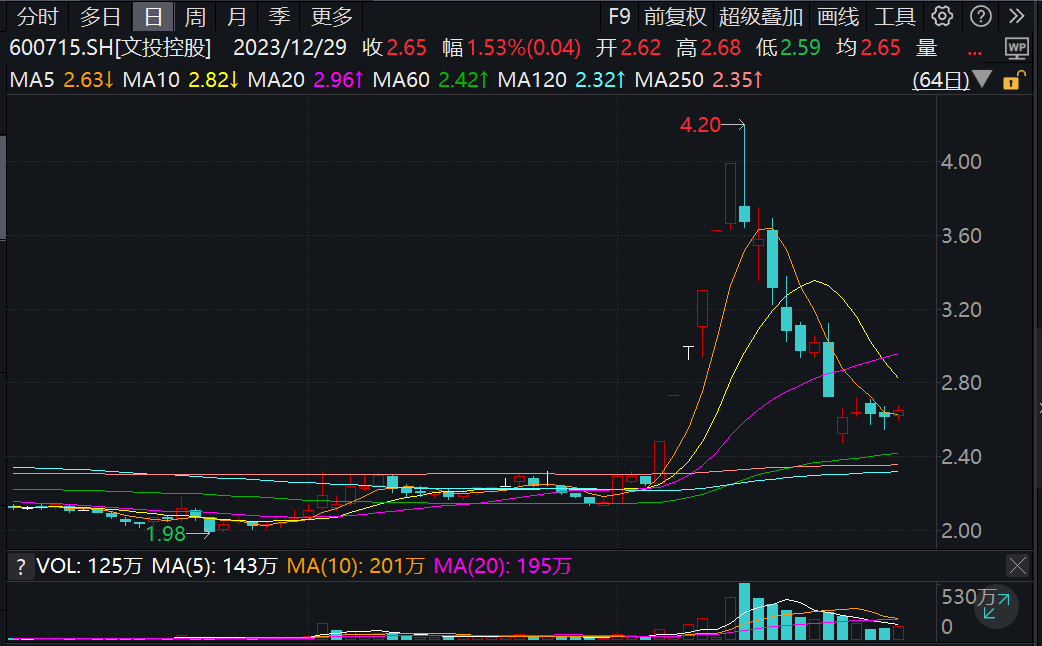
Task: Click the 2023/12/29 date label
Action: 290,48
